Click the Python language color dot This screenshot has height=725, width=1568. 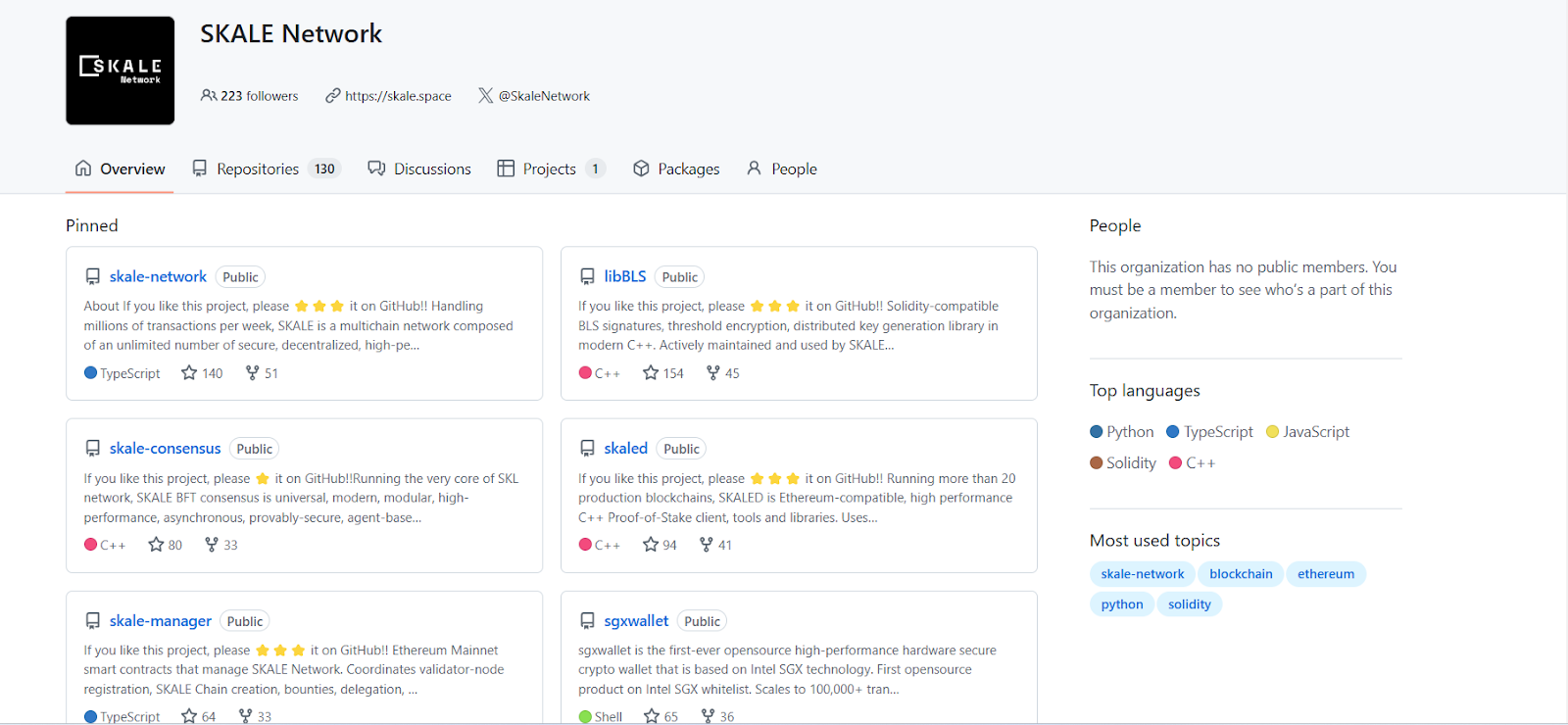tap(1097, 432)
